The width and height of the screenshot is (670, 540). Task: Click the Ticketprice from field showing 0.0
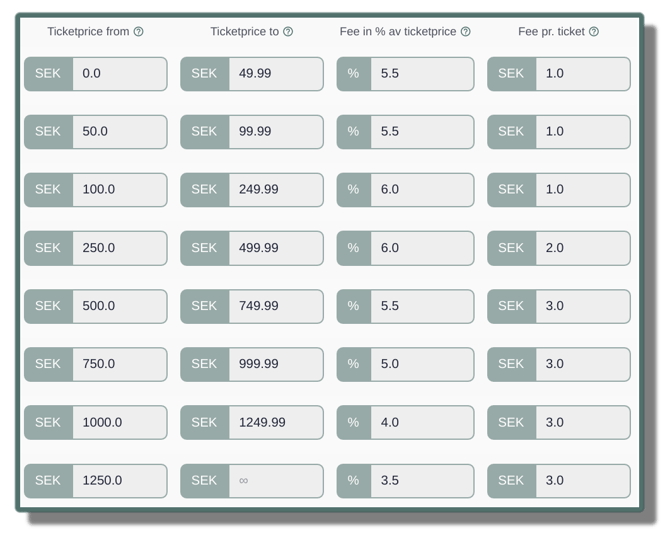point(118,74)
